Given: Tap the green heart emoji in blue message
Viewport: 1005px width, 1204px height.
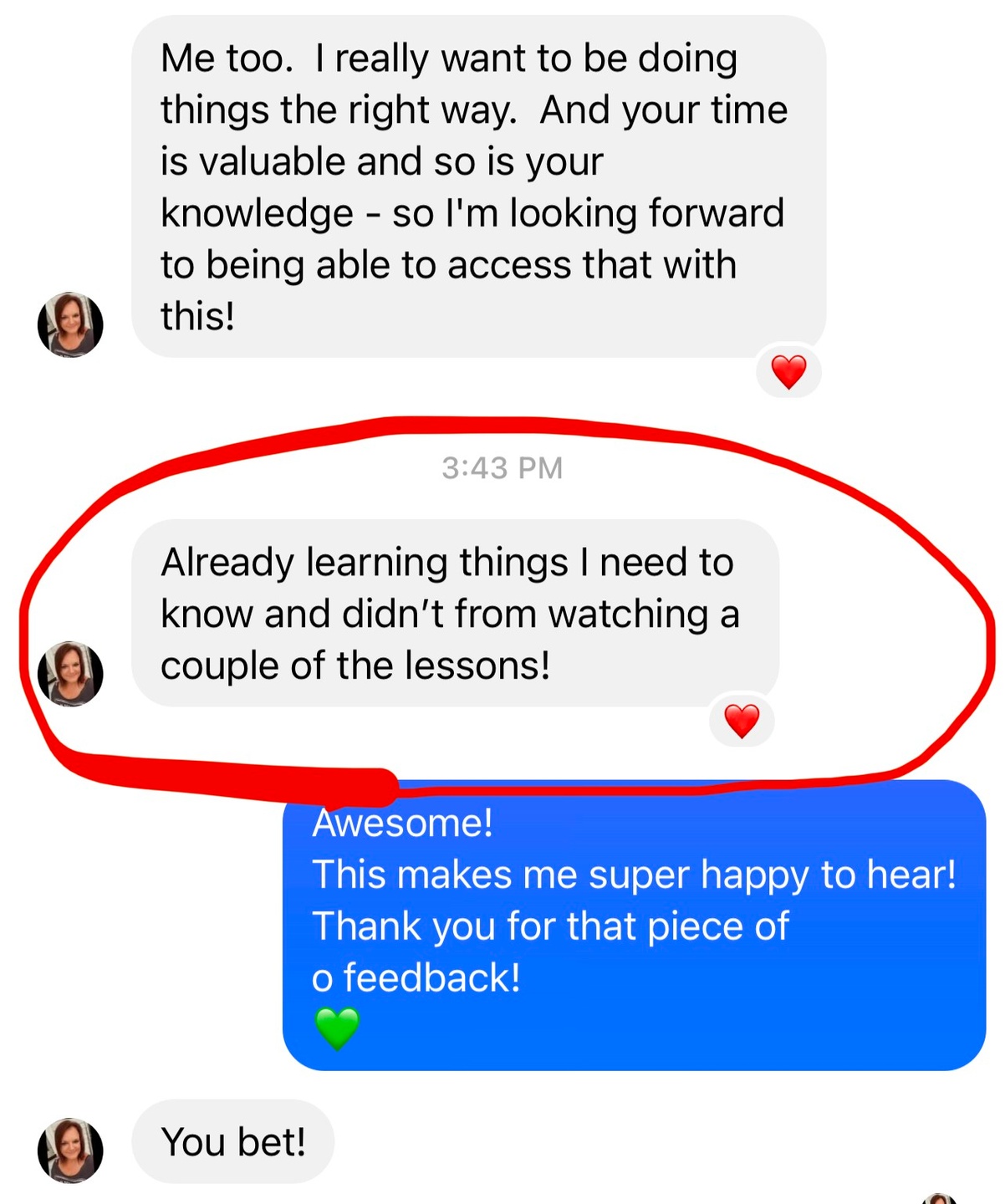Looking at the screenshot, I should click(x=337, y=1028).
